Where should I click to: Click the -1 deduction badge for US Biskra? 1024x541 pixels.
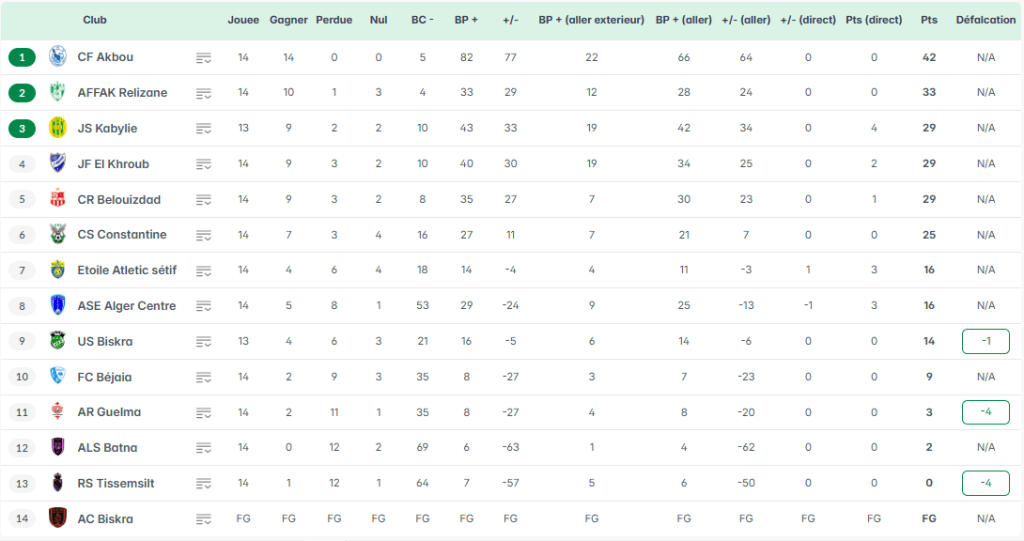coord(985,341)
